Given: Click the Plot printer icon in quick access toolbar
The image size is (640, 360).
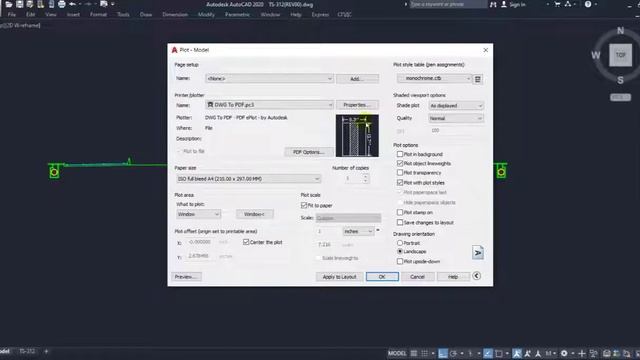Looking at the screenshot, I should pos(62,4).
